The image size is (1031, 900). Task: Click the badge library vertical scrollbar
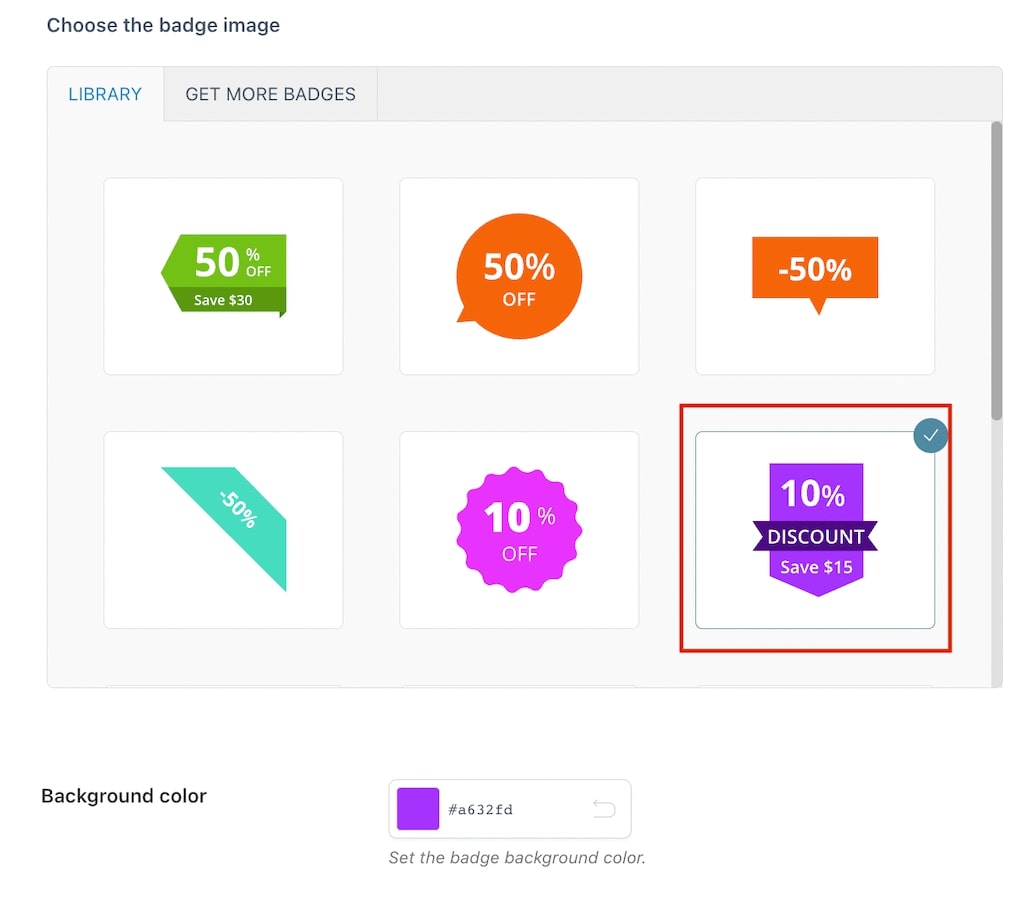pyautogui.click(x=997, y=271)
